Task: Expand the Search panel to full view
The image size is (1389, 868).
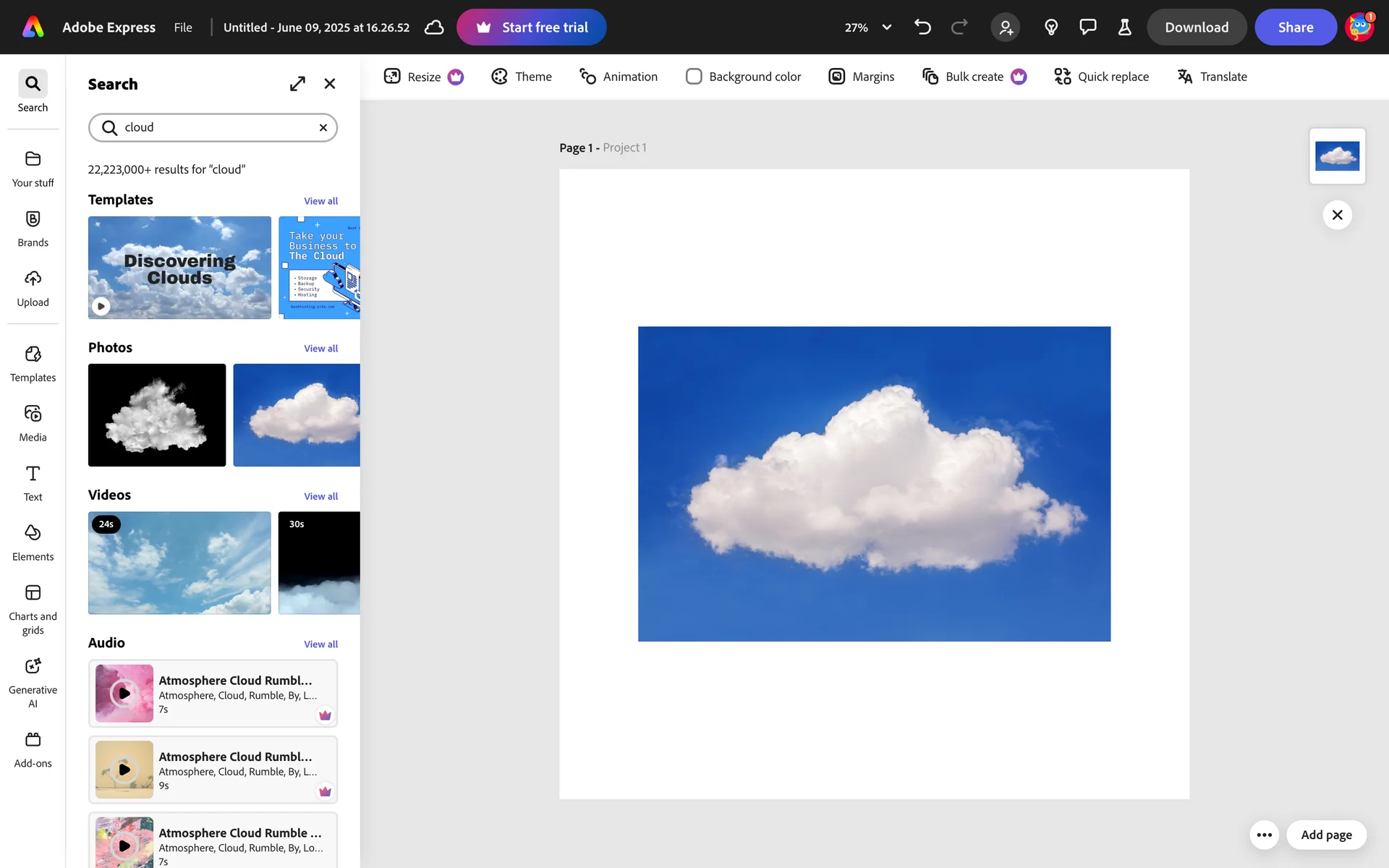Action: [297, 84]
